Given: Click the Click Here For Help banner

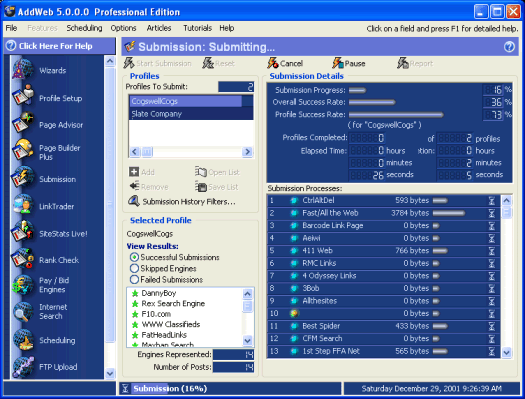Looking at the screenshot, I should 60,46.
